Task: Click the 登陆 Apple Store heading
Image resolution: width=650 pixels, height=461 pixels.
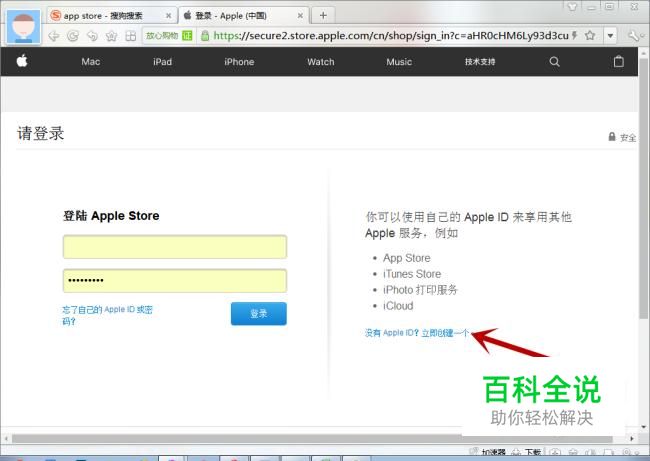Action: click(x=111, y=216)
